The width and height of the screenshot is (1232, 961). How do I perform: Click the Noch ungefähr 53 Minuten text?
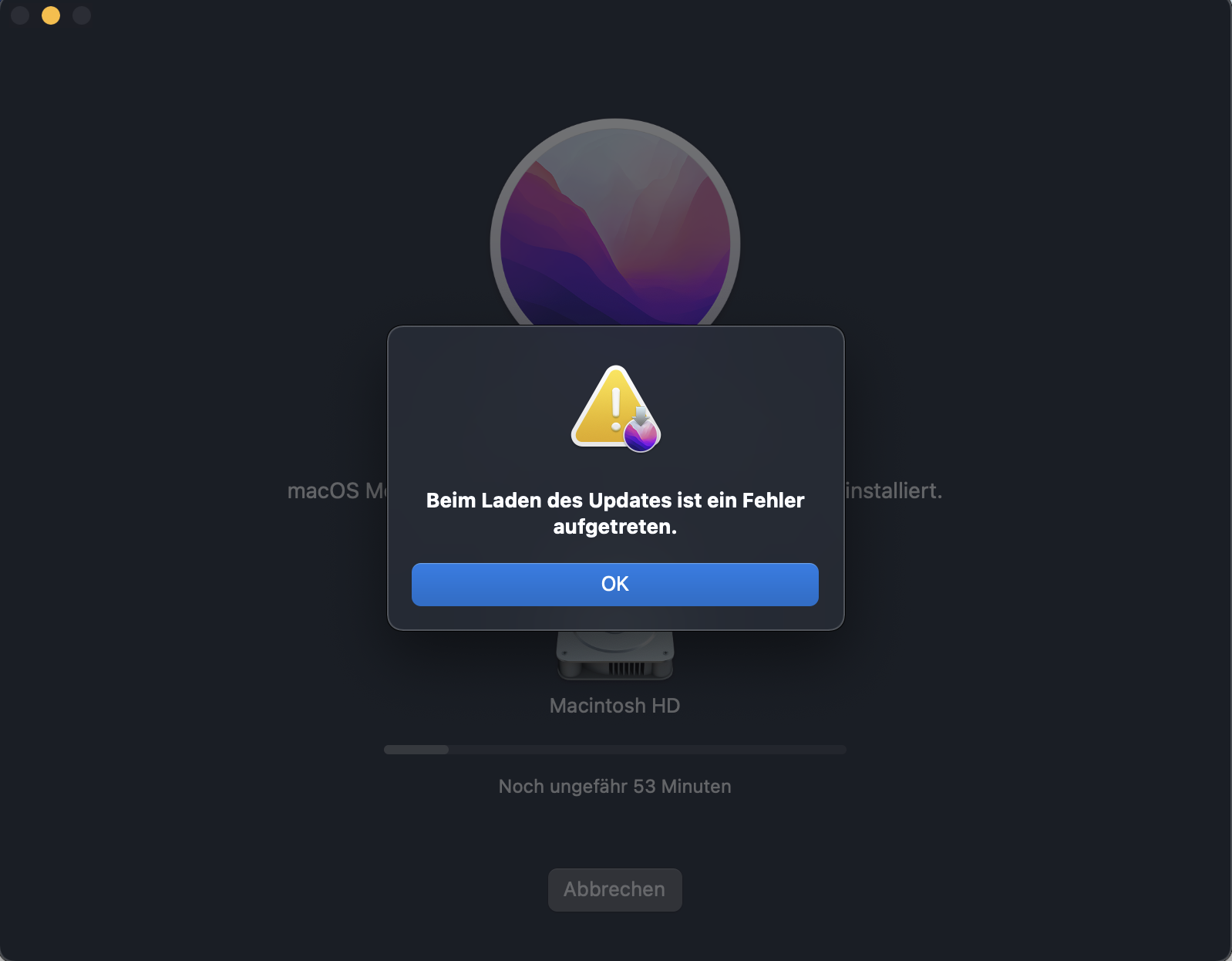[614, 787]
